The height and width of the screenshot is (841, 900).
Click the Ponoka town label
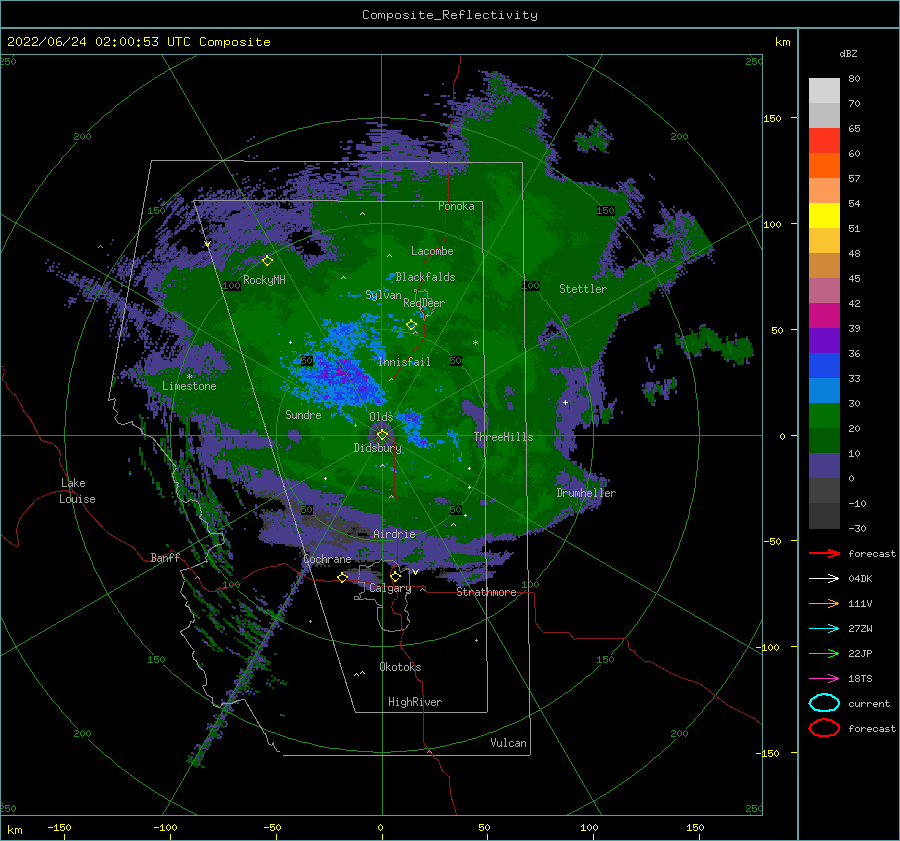click(x=456, y=206)
